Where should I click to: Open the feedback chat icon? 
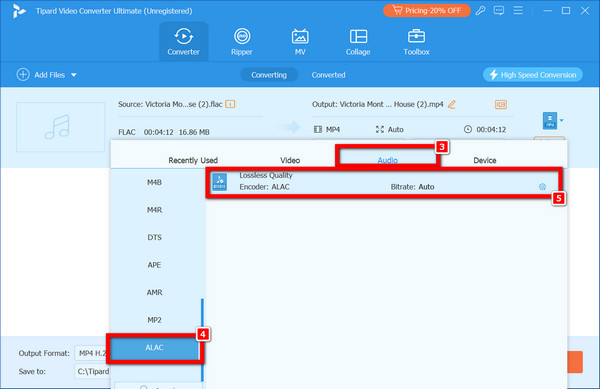point(499,11)
